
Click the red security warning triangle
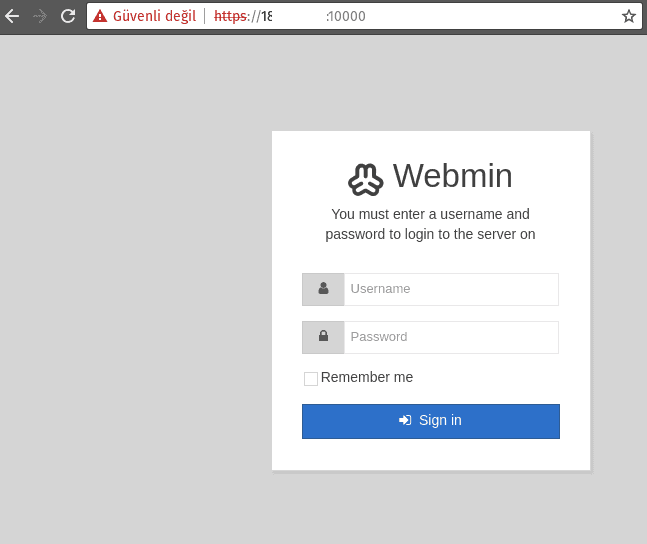coord(100,16)
